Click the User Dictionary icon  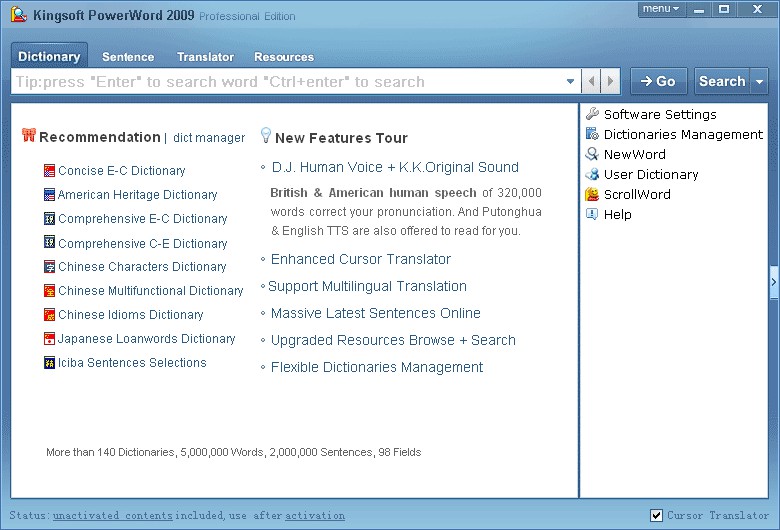pyautogui.click(x=592, y=174)
